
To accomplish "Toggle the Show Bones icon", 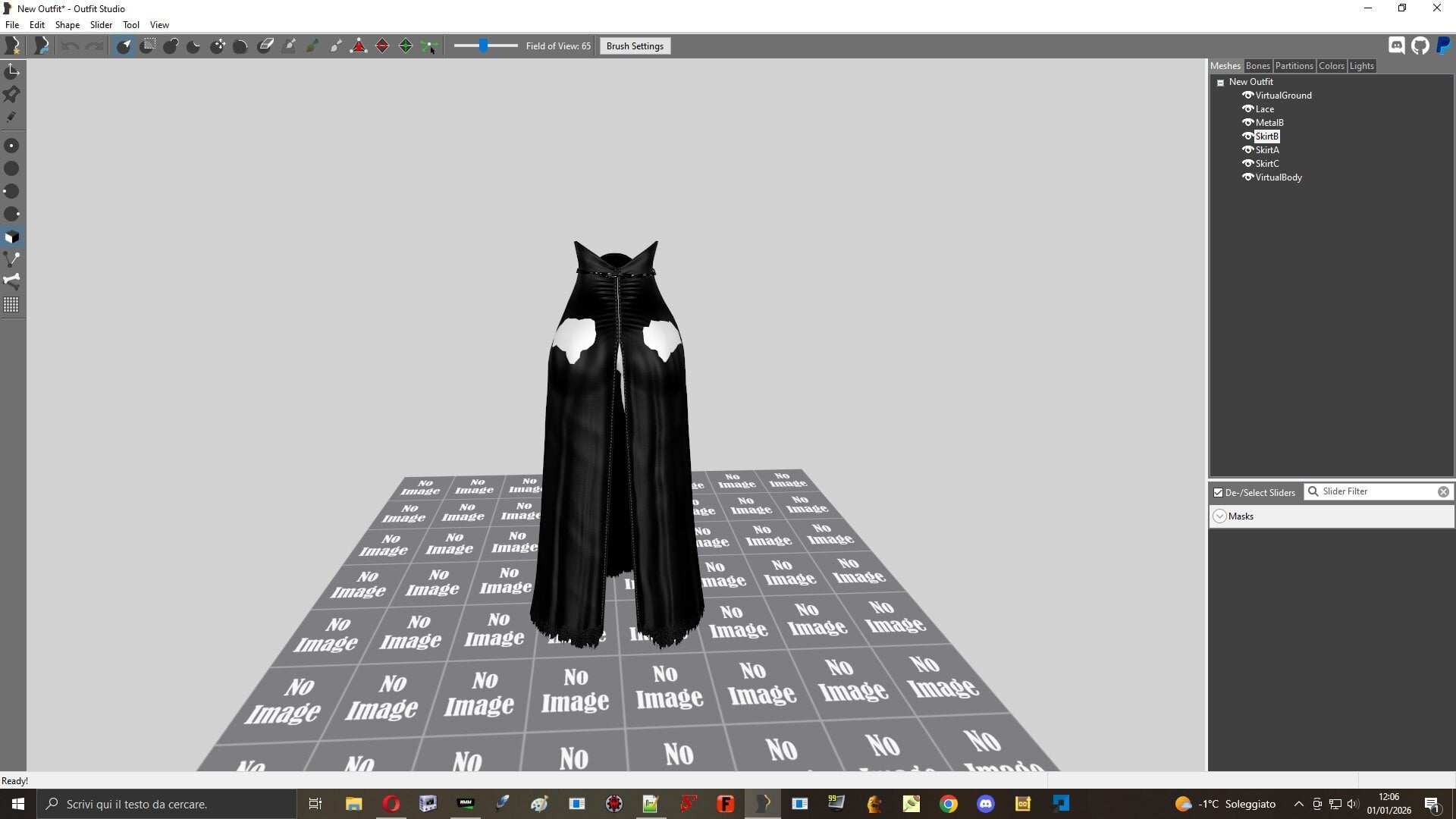I will coord(12,281).
